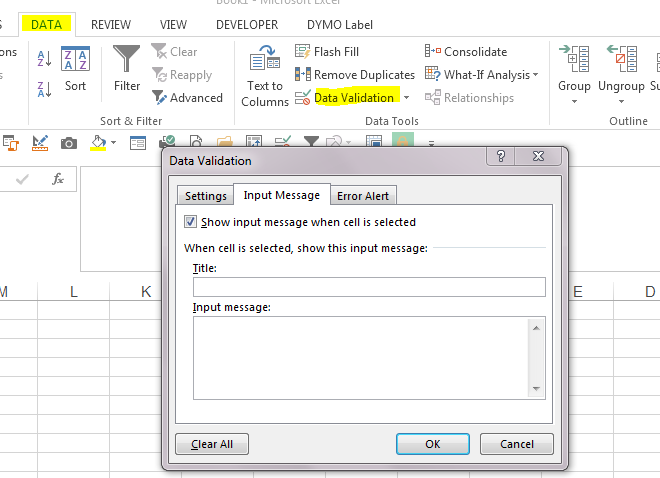Viewport: 660px width, 478px height.
Task: Click the Insert Function fx button
Action: coord(58,179)
